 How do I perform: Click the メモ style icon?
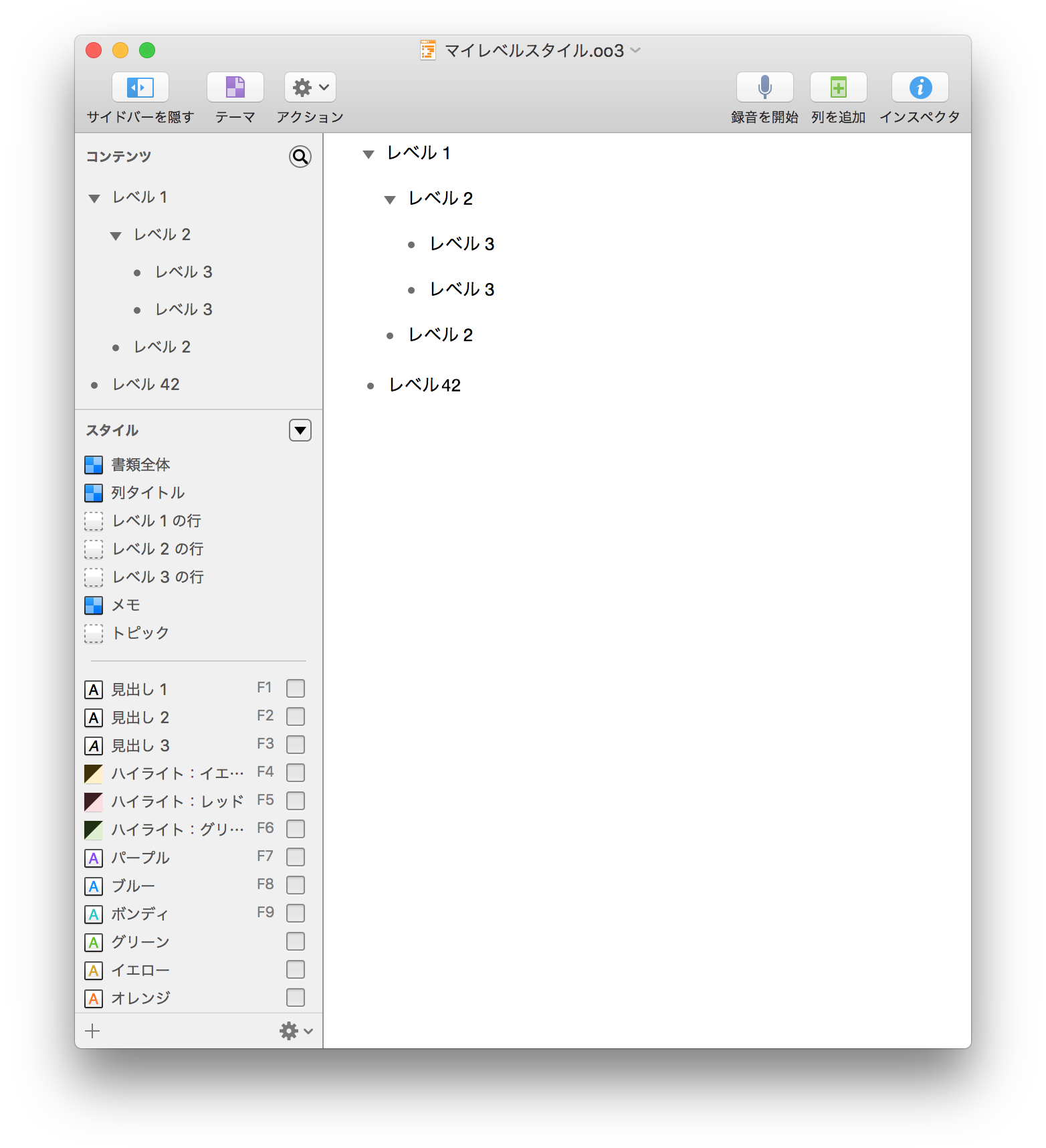(x=94, y=605)
